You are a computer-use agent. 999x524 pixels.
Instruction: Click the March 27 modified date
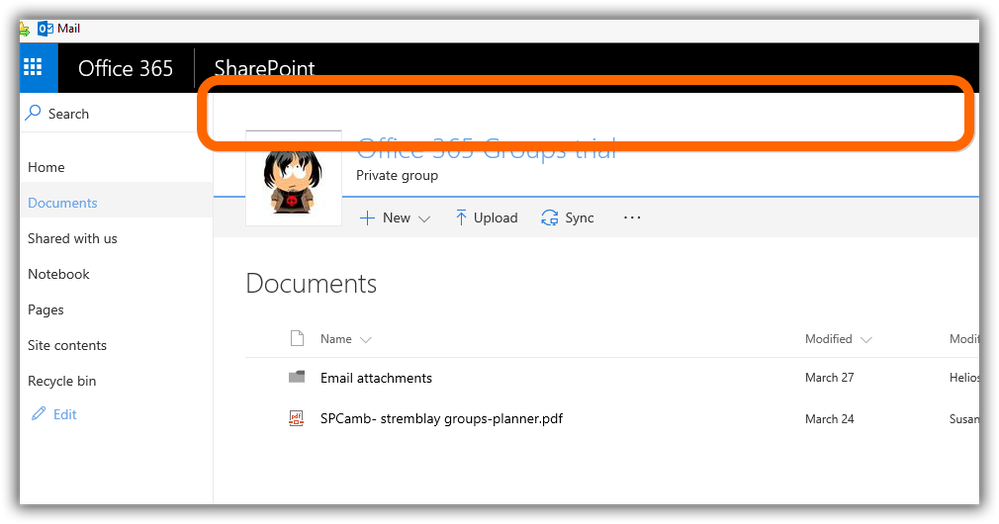830,377
